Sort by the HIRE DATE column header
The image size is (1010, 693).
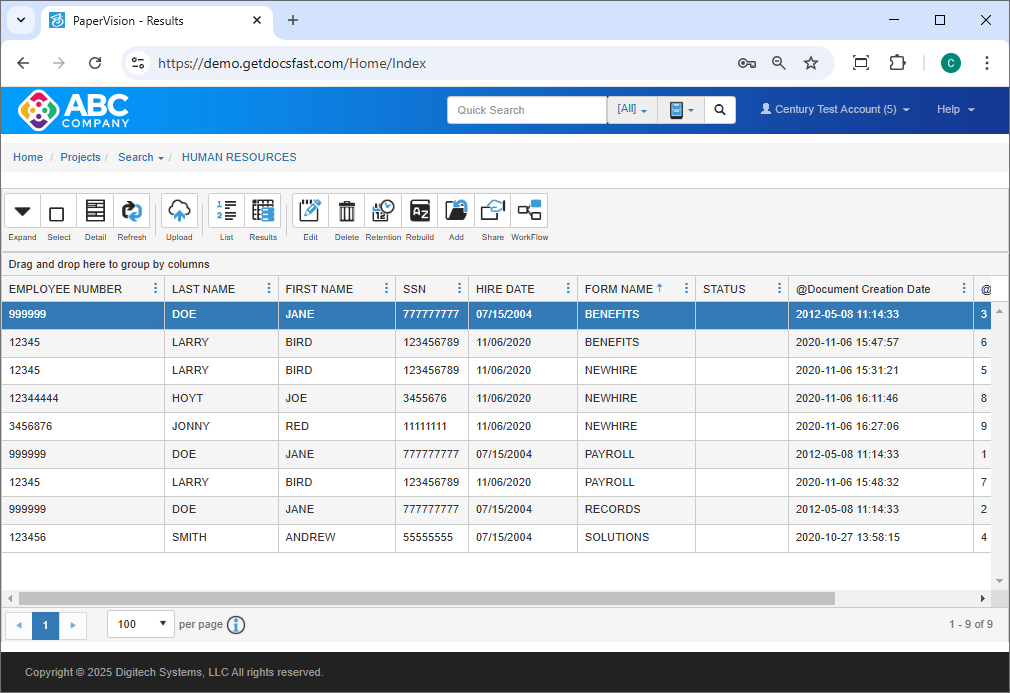coord(505,289)
